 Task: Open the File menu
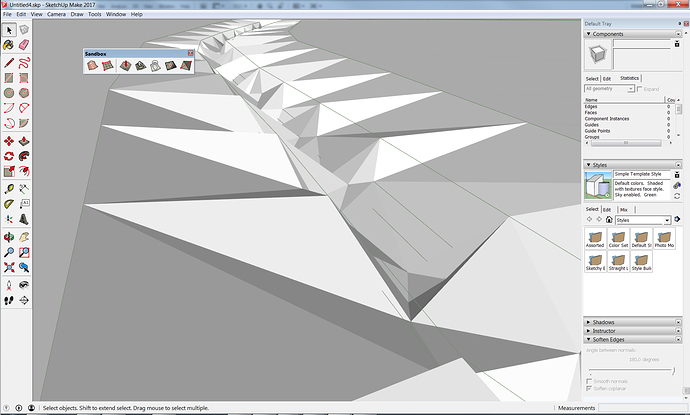(x=7, y=14)
